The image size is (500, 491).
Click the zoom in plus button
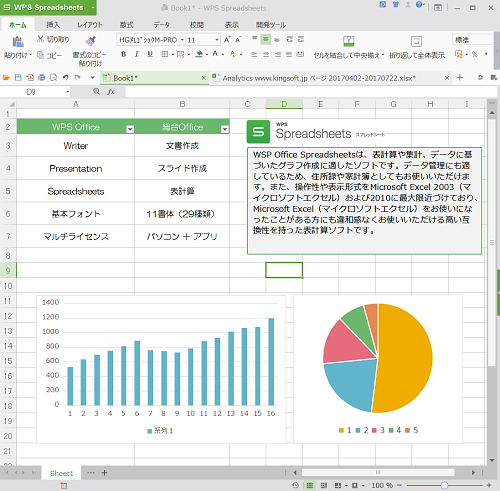click(x=489, y=485)
